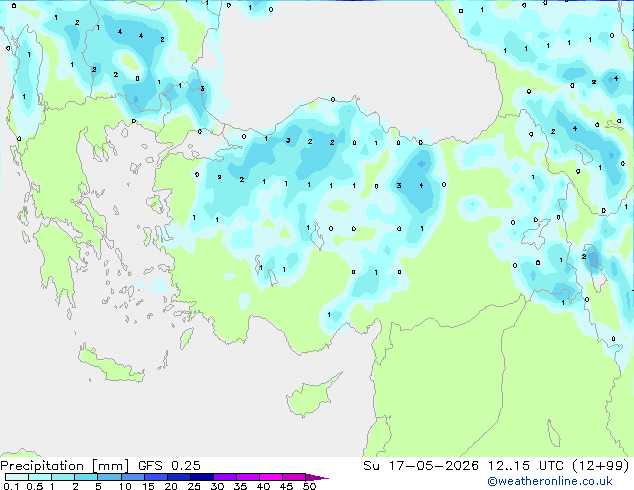Click the 0.1–0.5 mm palest legend swatch
The image size is (634, 490).
tap(17, 477)
